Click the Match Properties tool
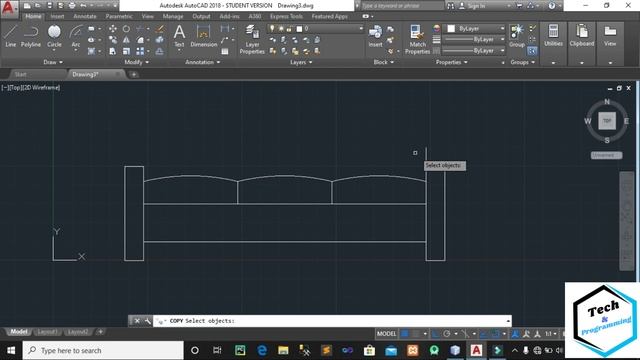Image resolution: width=640 pixels, height=360 pixels. click(417, 39)
